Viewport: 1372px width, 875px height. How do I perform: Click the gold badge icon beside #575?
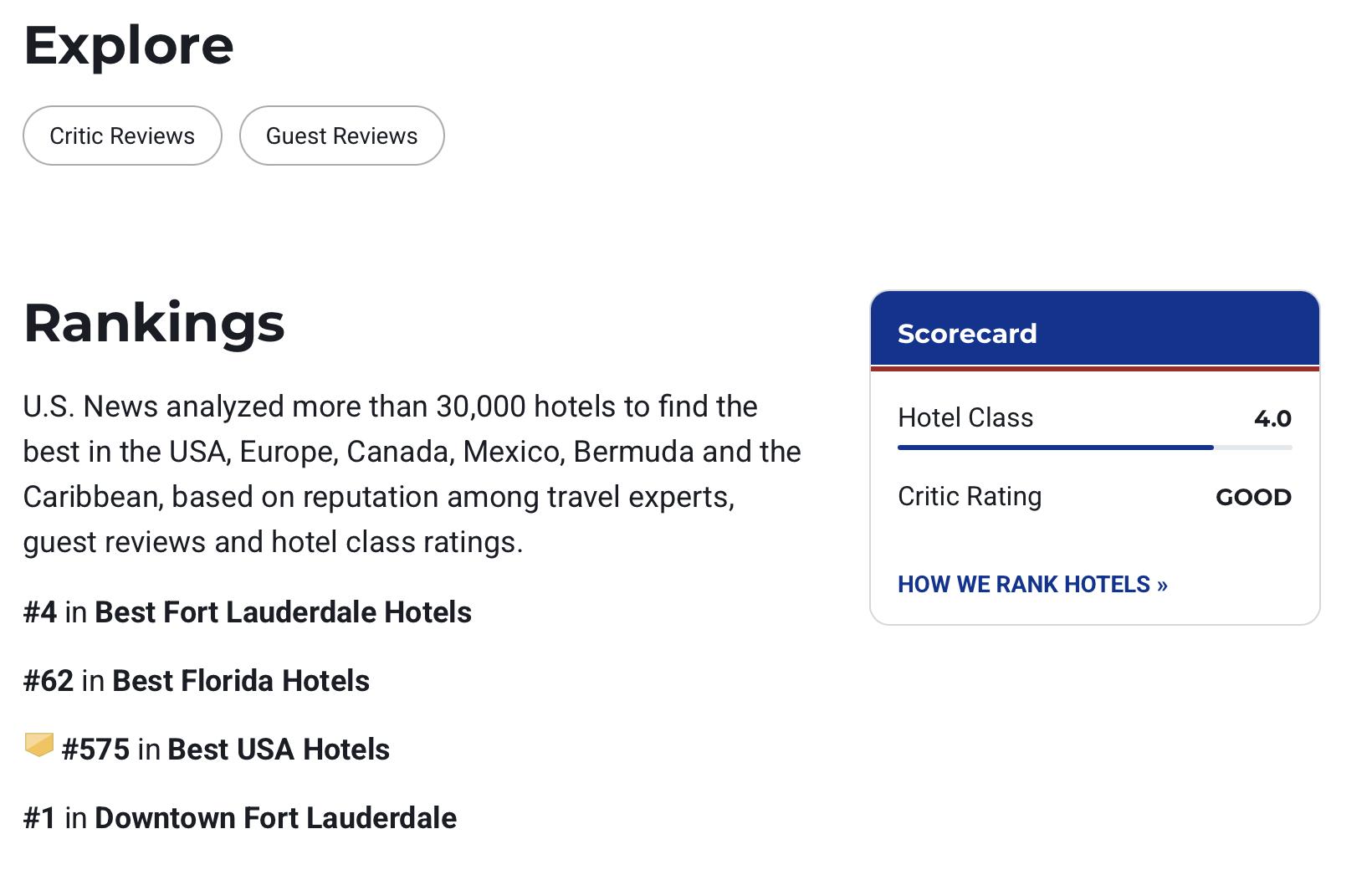[38, 745]
